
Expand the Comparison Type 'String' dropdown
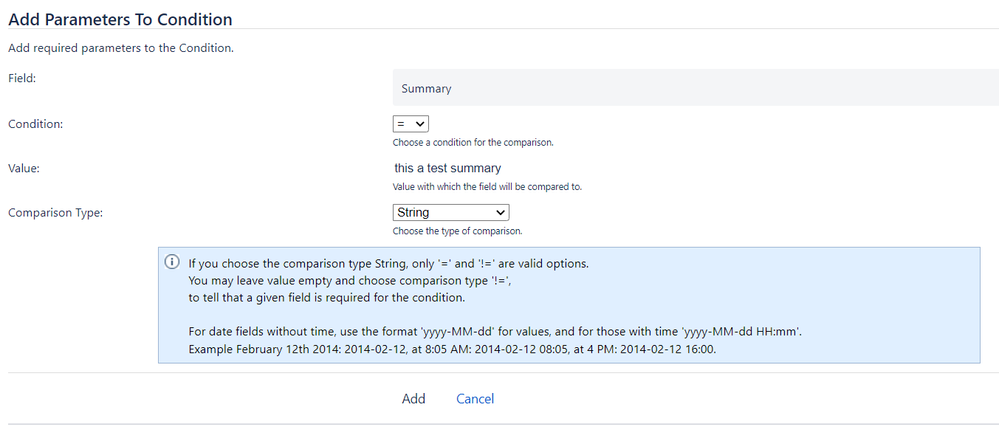point(450,212)
